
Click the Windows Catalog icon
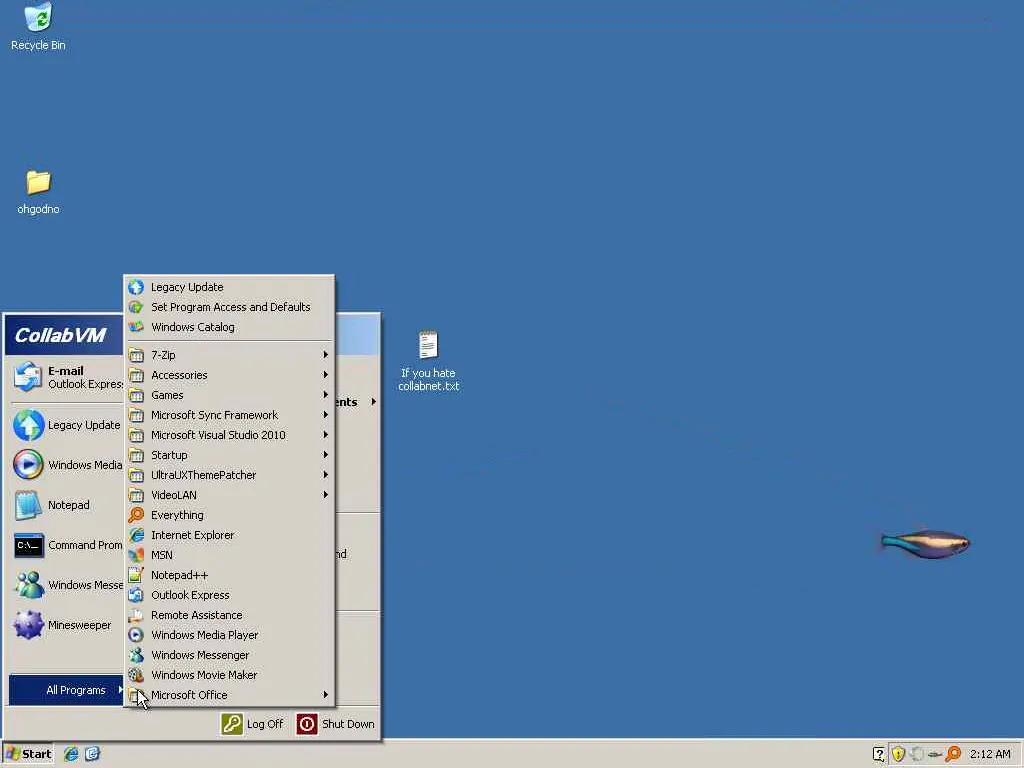[136, 327]
